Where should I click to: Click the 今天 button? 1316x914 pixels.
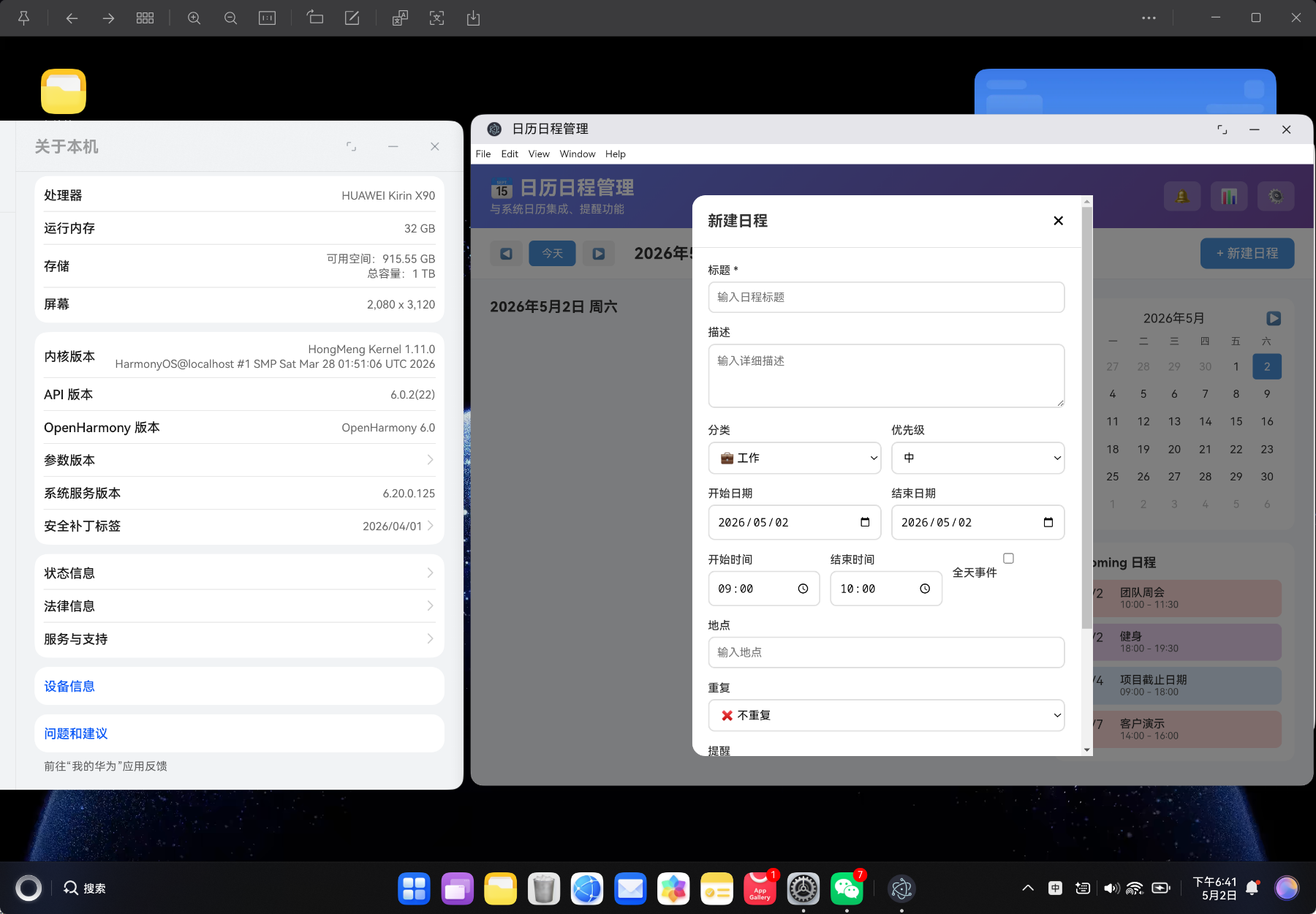point(552,254)
